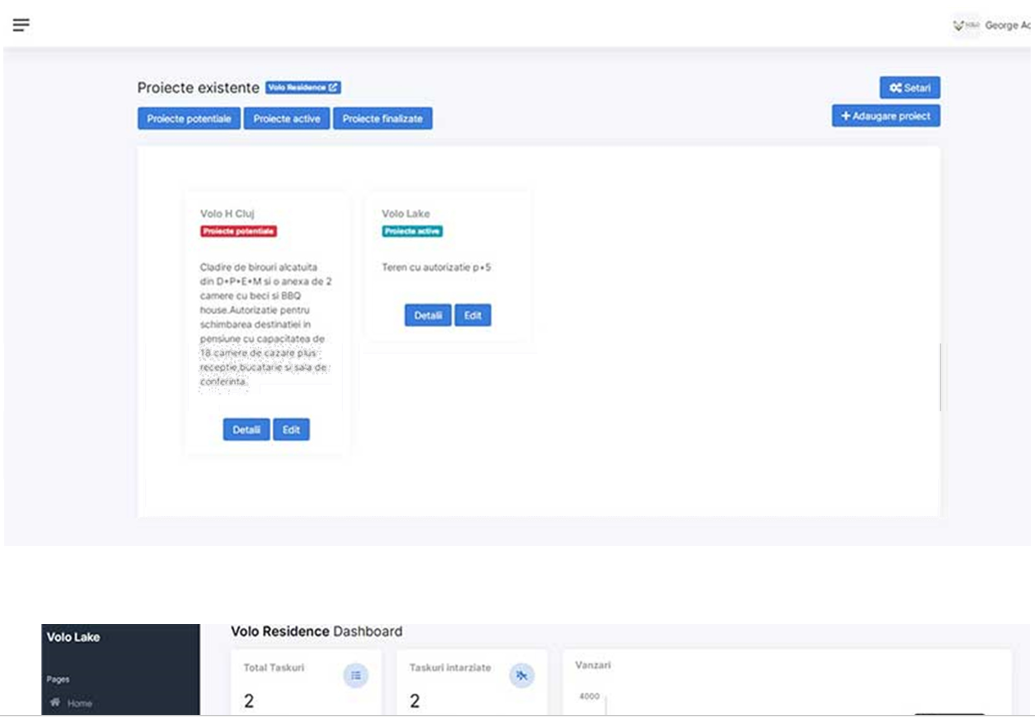
Task: Edit the Volo Lake project
Action: 473,315
